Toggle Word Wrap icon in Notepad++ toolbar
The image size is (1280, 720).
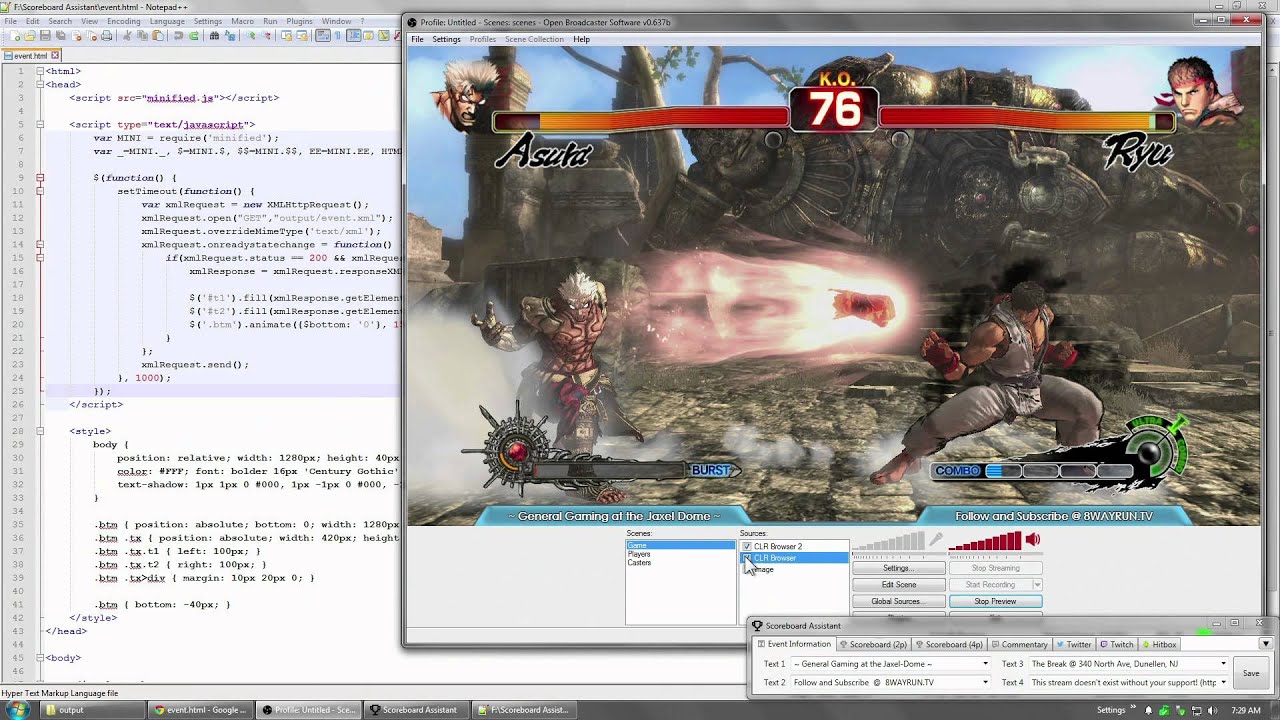(x=323, y=36)
